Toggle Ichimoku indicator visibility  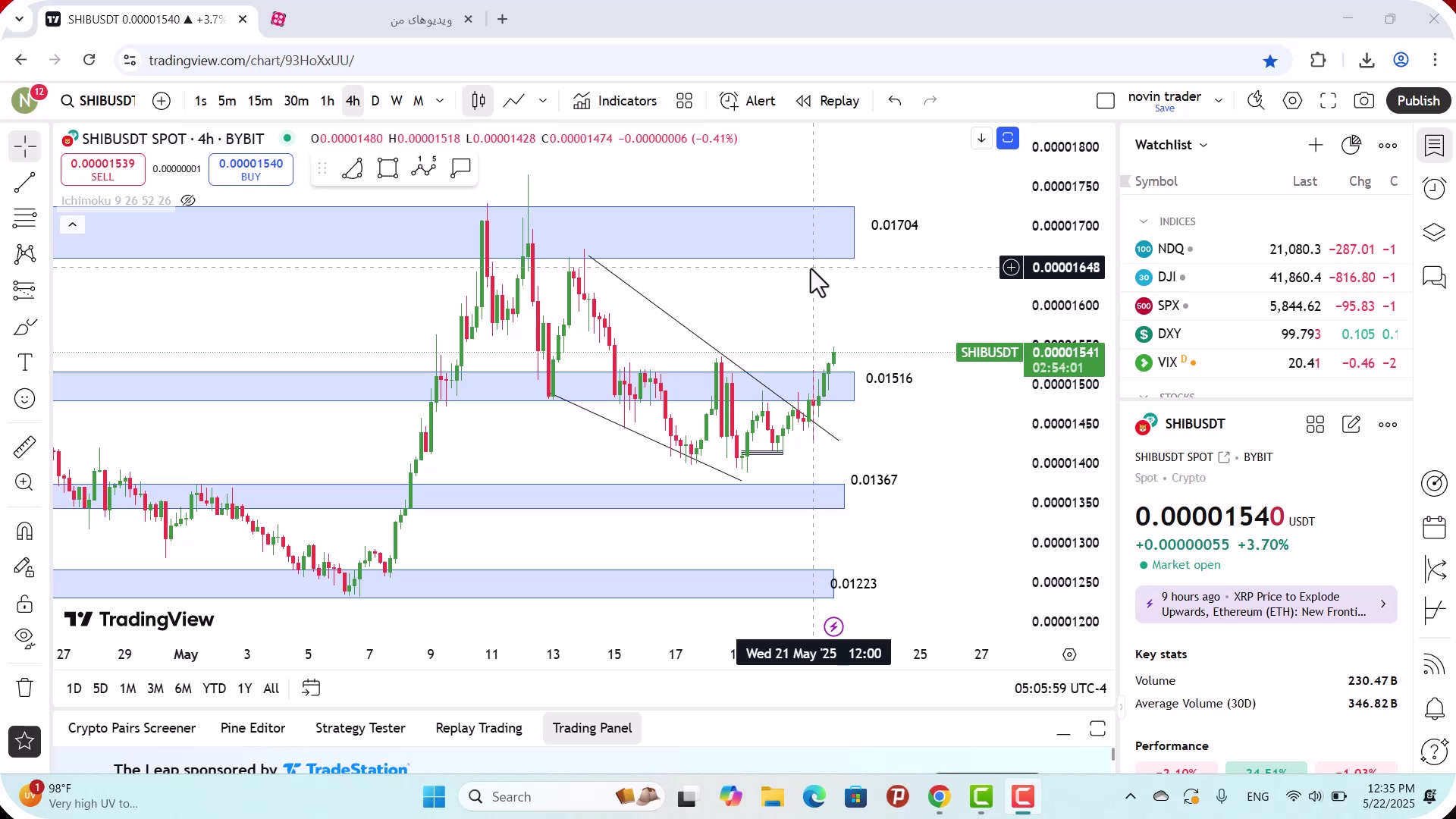(188, 201)
